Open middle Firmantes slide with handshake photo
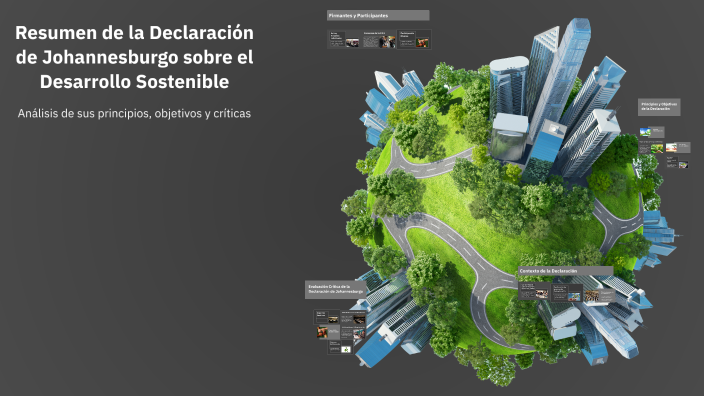The height and width of the screenshot is (396, 704). [x=379, y=40]
